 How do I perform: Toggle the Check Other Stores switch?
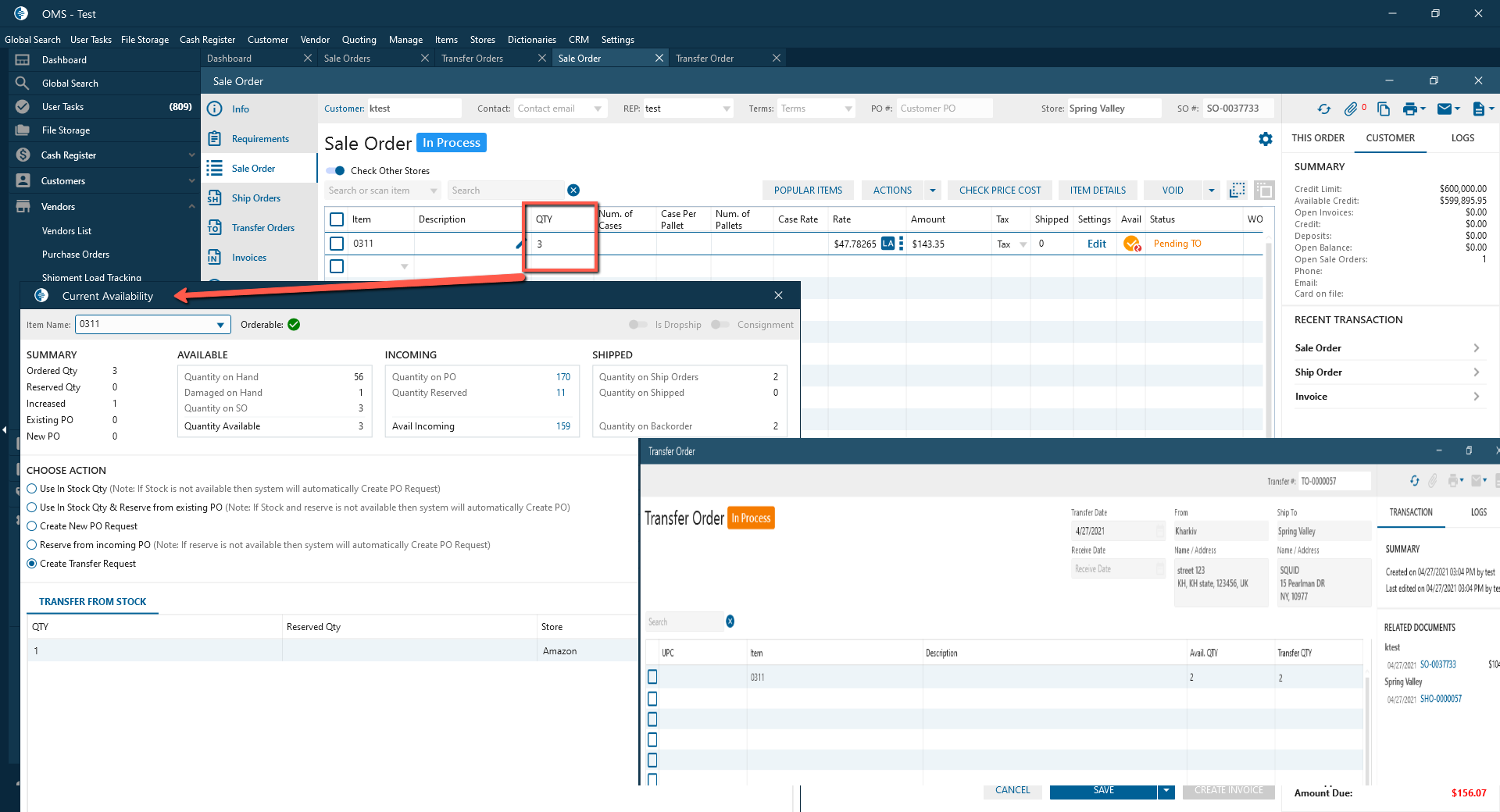337,171
